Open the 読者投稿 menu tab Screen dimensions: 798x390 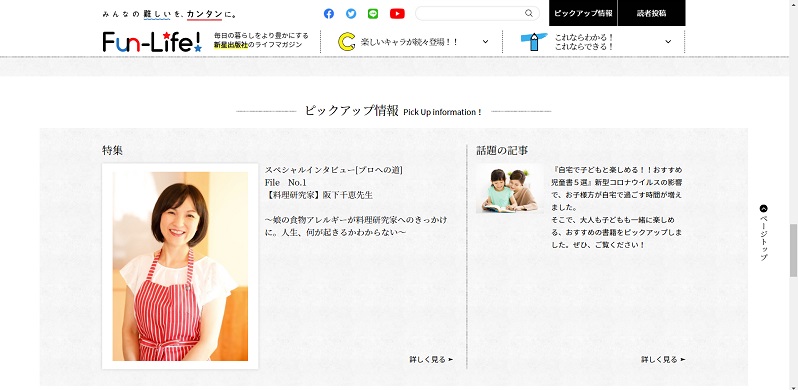pos(651,13)
